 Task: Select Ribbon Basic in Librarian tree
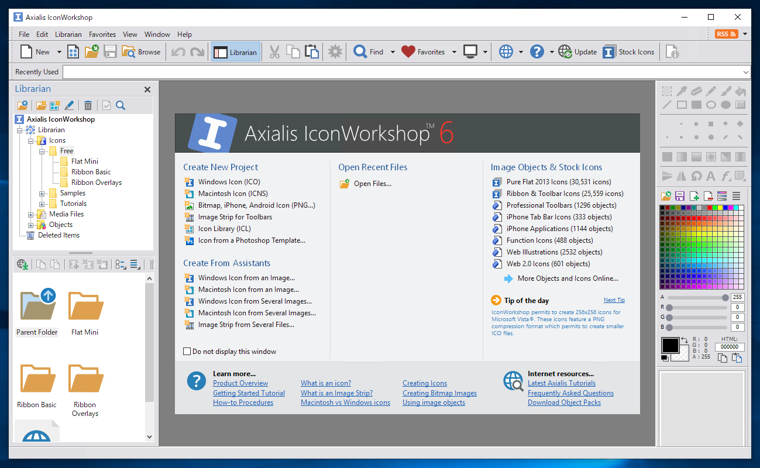pos(91,172)
